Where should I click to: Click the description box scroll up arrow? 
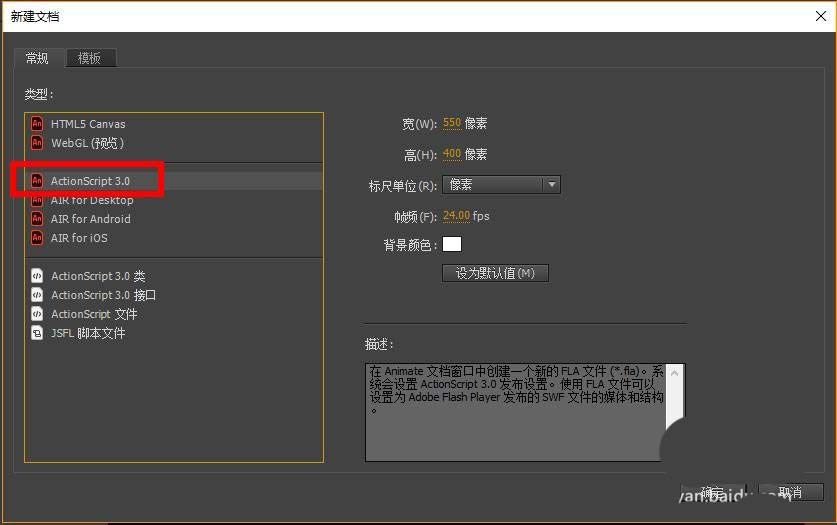(675, 373)
